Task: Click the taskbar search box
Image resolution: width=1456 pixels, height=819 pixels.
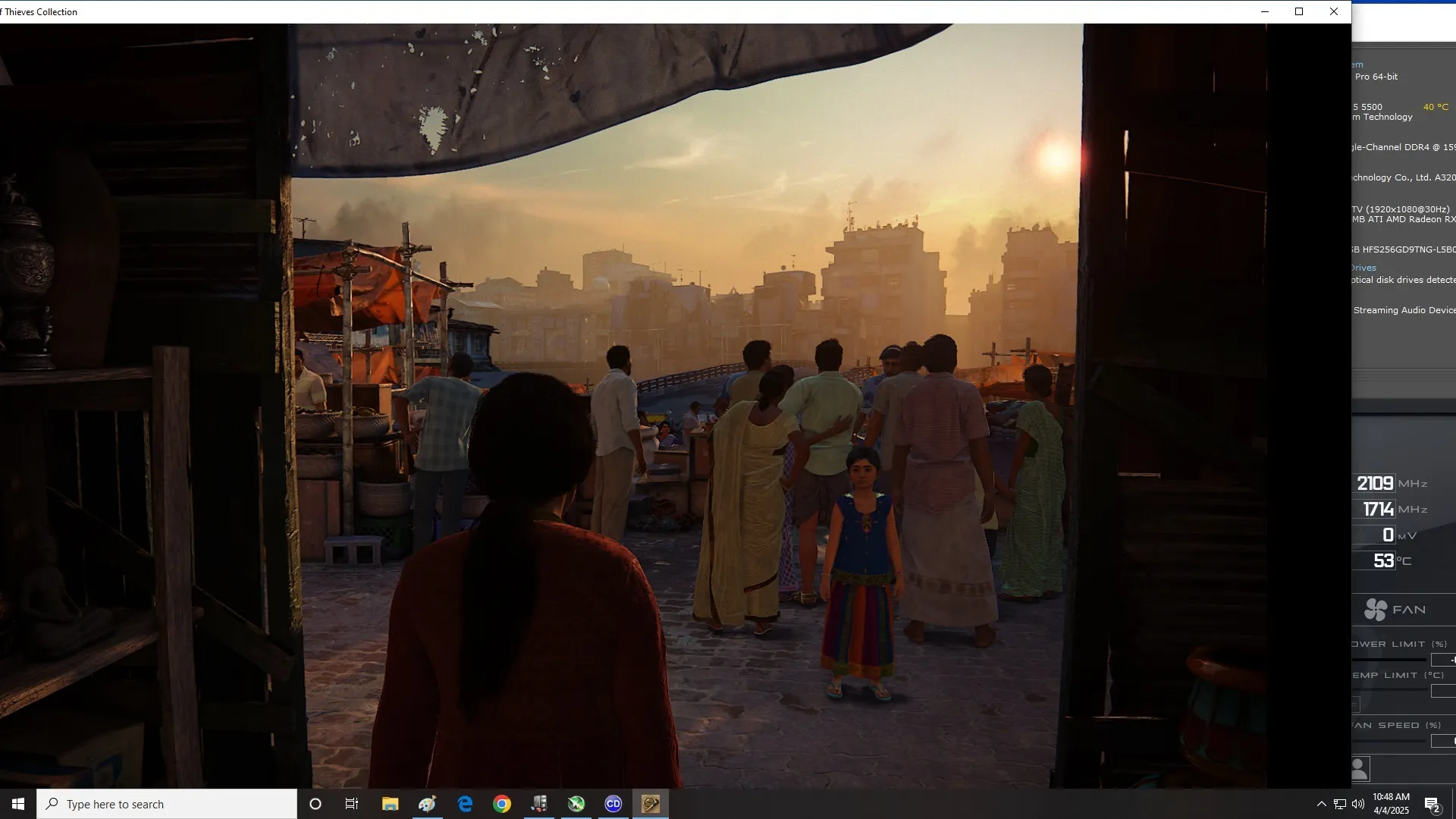Action: point(167,804)
